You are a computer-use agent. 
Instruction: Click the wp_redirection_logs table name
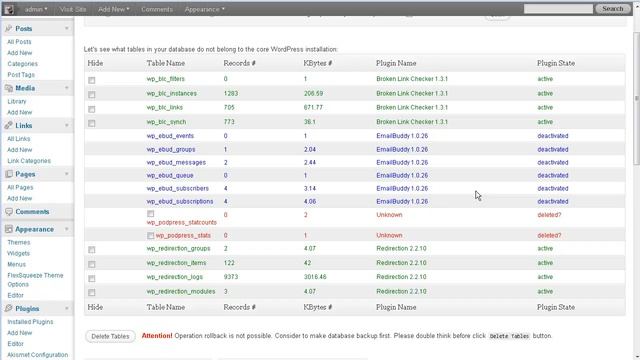[175, 277]
